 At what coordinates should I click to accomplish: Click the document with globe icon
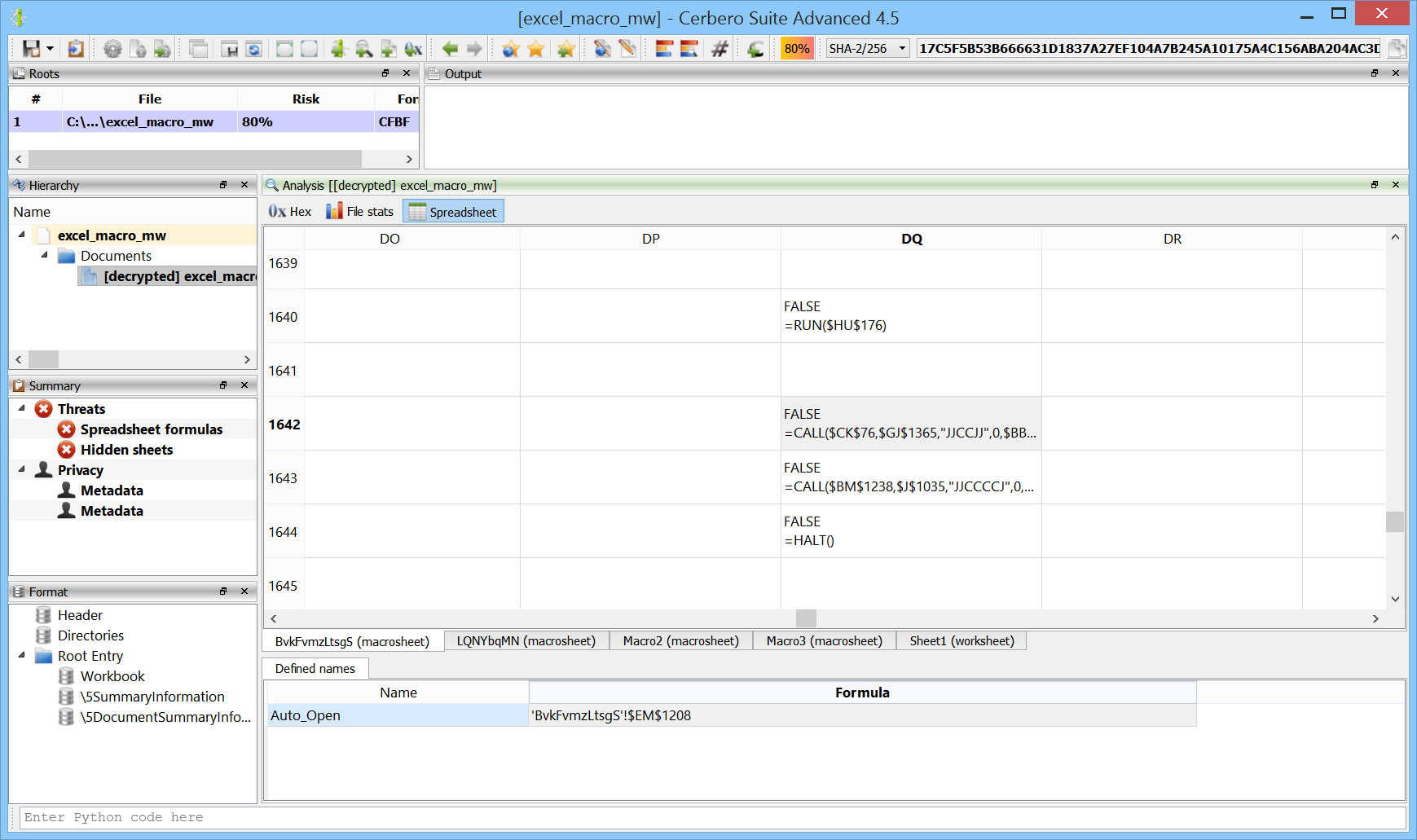pos(602,49)
